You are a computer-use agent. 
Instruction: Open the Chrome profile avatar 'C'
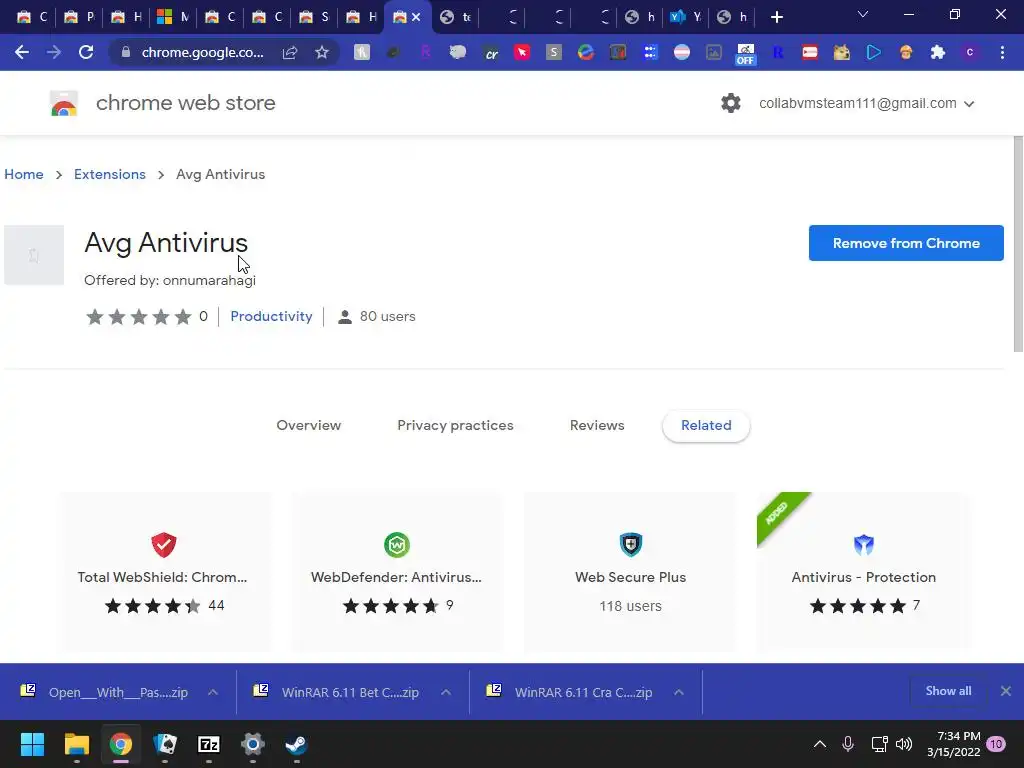(x=970, y=52)
